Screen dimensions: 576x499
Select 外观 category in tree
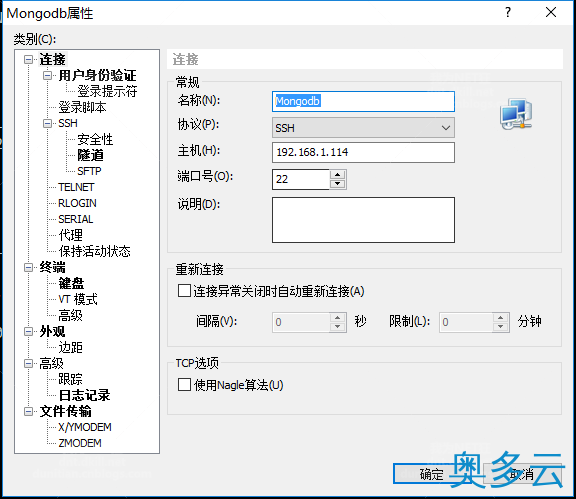pyautogui.click(x=53, y=331)
